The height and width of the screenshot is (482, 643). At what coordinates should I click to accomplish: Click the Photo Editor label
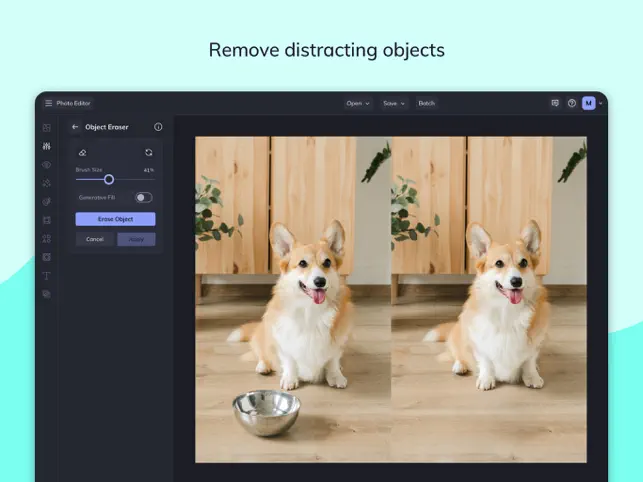[x=73, y=103]
